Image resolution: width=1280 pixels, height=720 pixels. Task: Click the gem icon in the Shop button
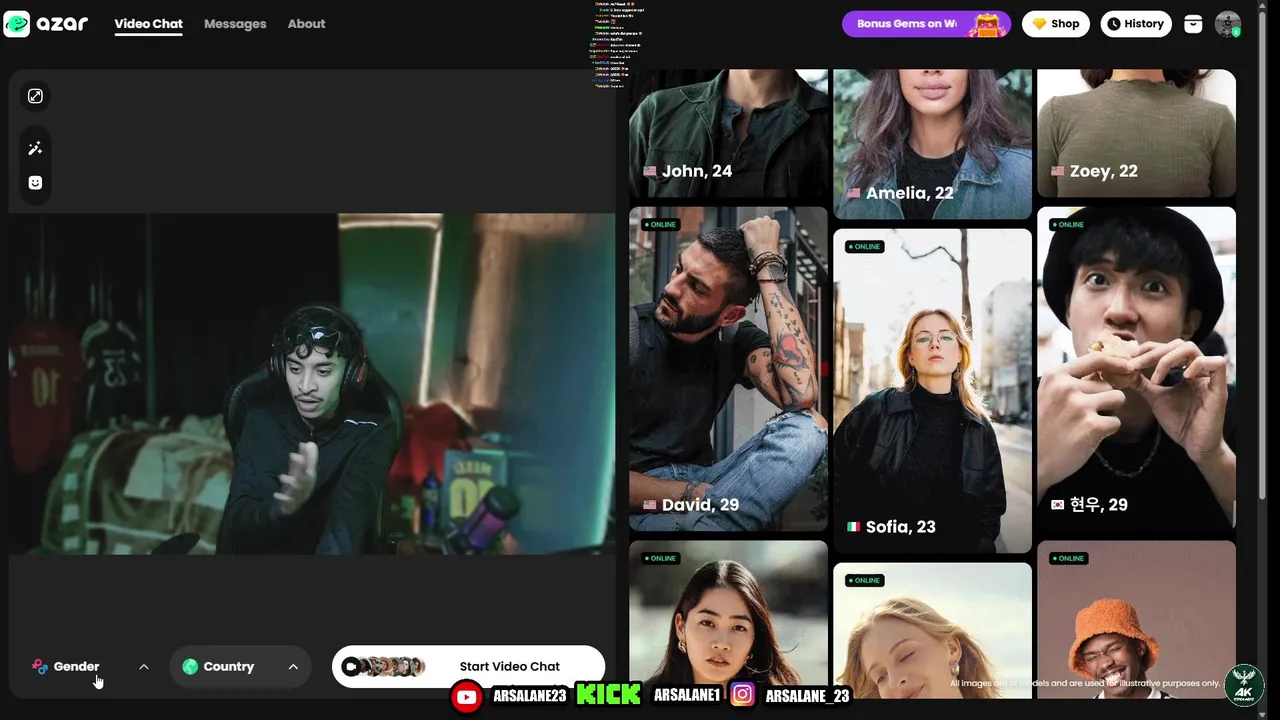(1040, 24)
